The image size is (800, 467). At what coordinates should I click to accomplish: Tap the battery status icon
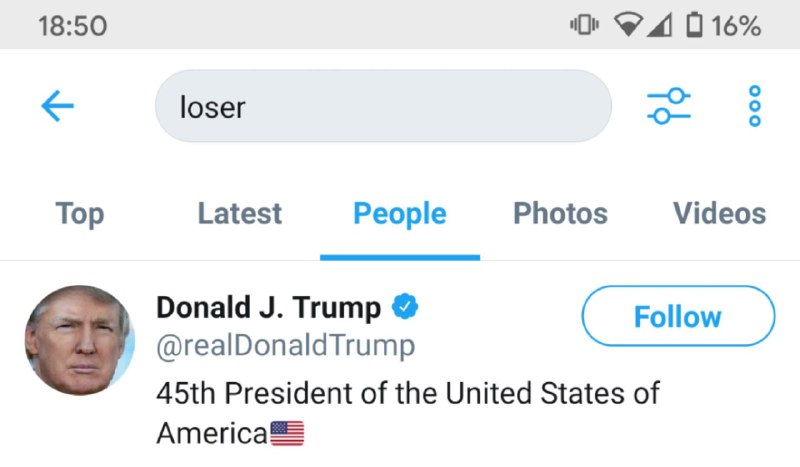(694, 25)
